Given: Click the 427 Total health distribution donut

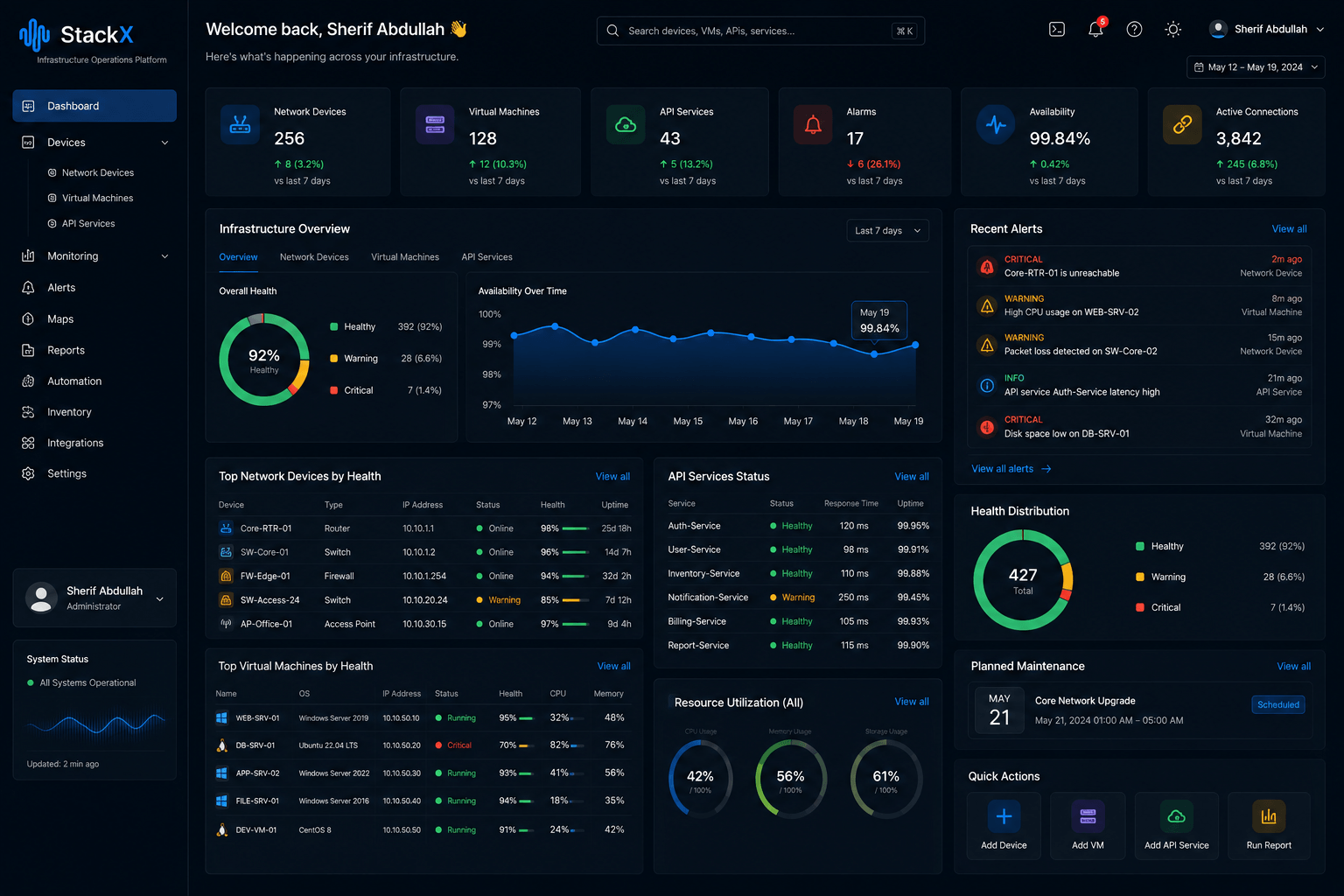Looking at the screenshot, I should [x=1023, y=579].
